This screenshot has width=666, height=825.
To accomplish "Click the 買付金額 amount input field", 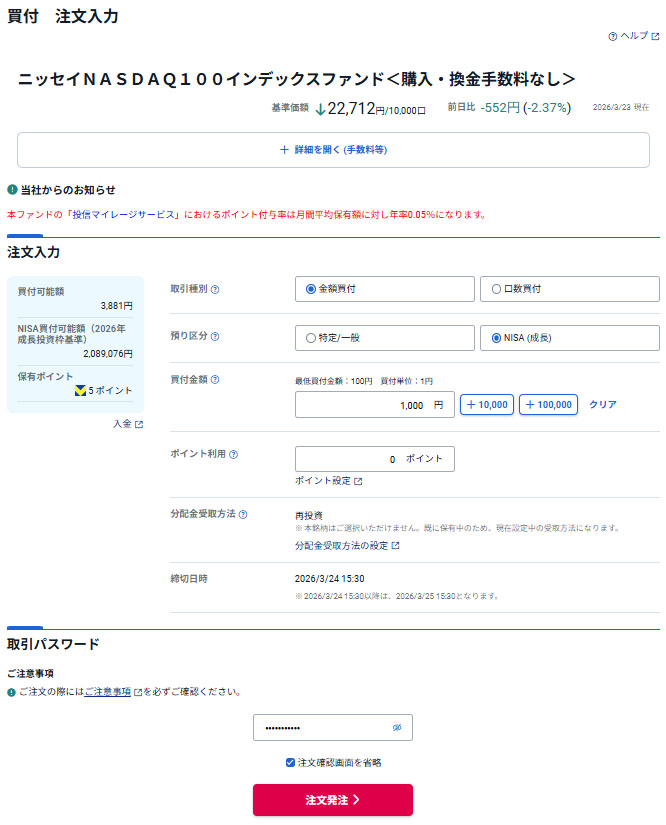I will coord(374,405).
